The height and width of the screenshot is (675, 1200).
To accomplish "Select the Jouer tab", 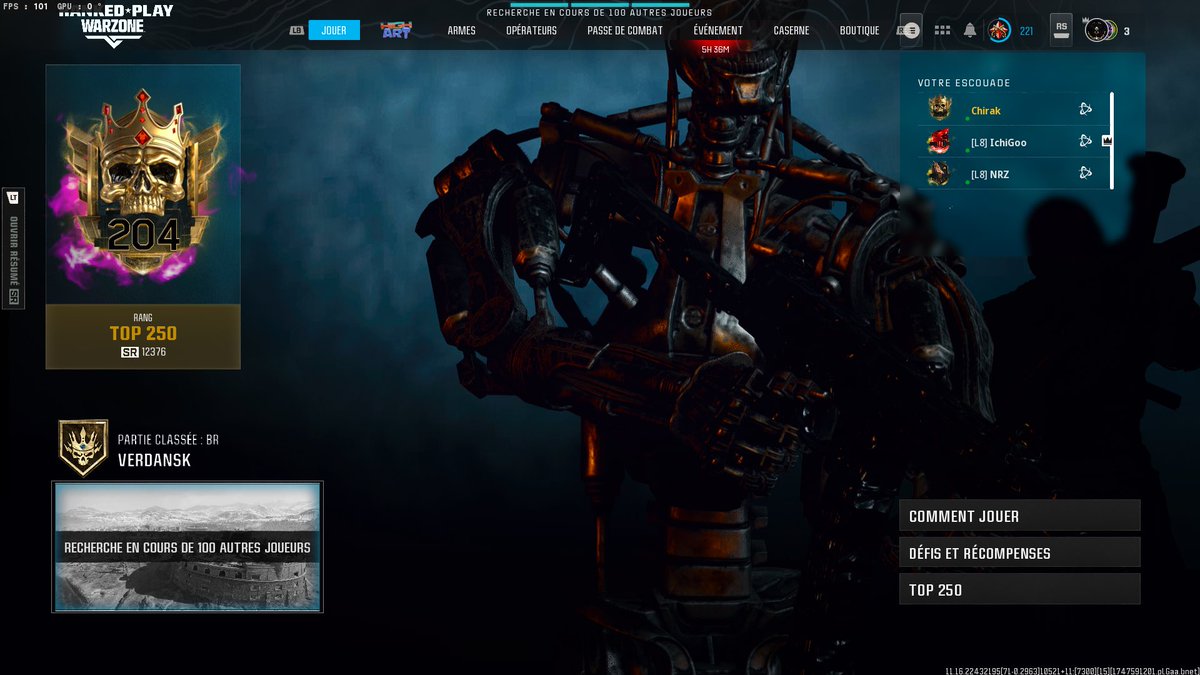I will click(334, 30).
